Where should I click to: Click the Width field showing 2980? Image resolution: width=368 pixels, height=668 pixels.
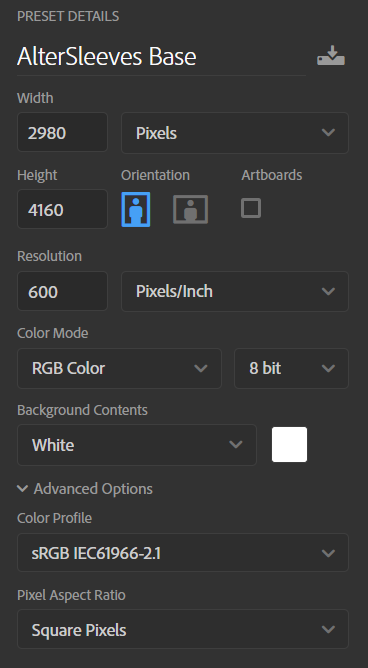tap(62, 132)
